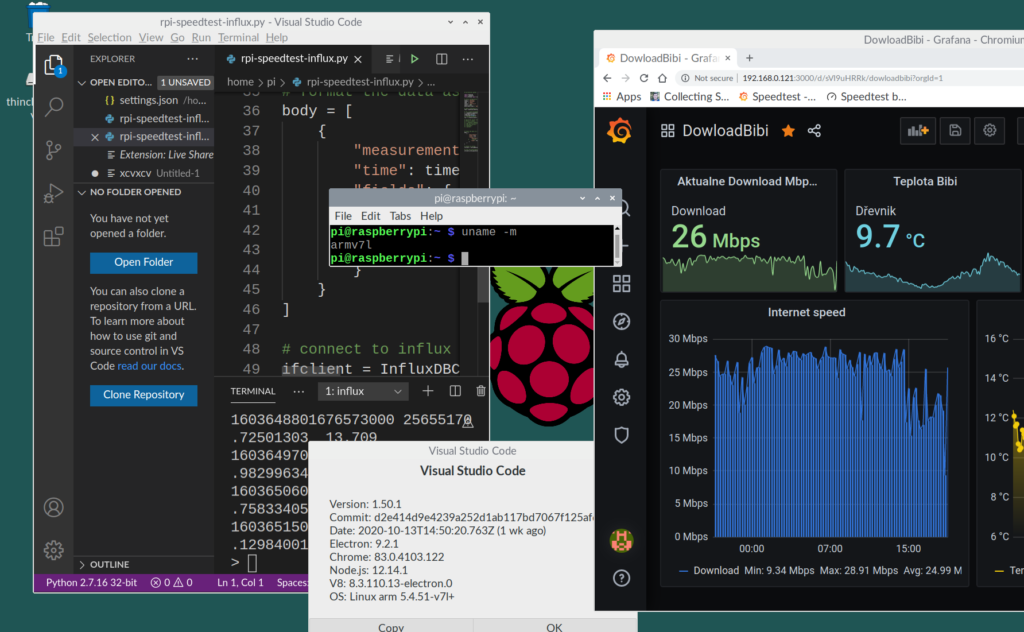This screenshot has width=1024, height=632.
Task: Split the VS Code editor right
Action: click(441, 59)
